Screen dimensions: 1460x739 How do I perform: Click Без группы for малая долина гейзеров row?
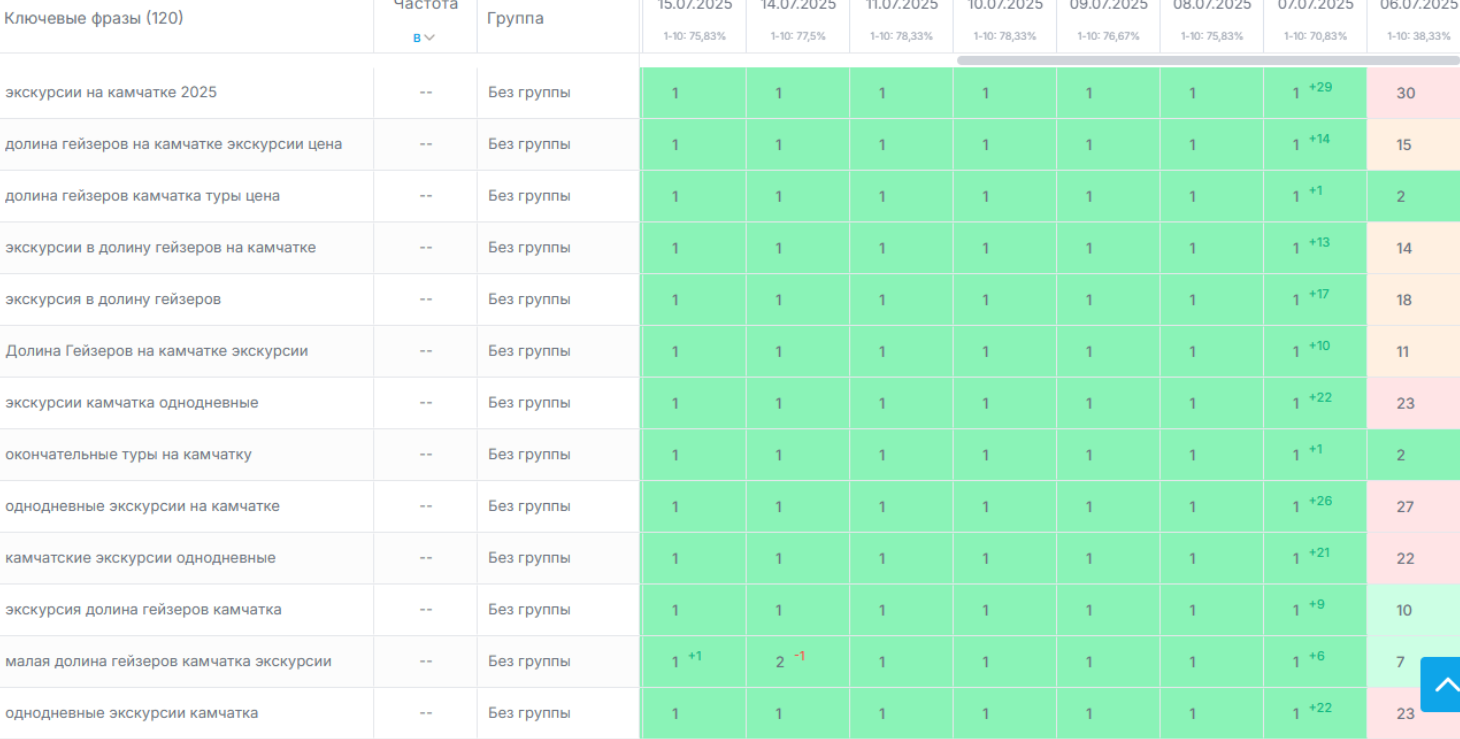529,661
